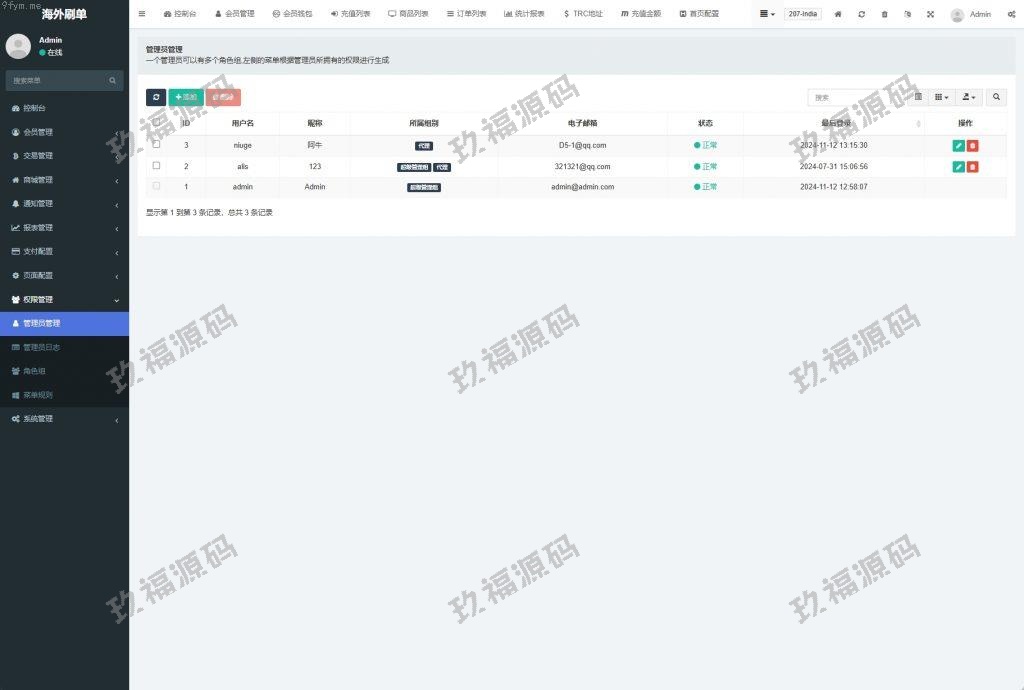Image resolution: width=1024 pixels, height=690 pixels.
Task: Check the checkbox for user alis
Action: tap(156, 165)
